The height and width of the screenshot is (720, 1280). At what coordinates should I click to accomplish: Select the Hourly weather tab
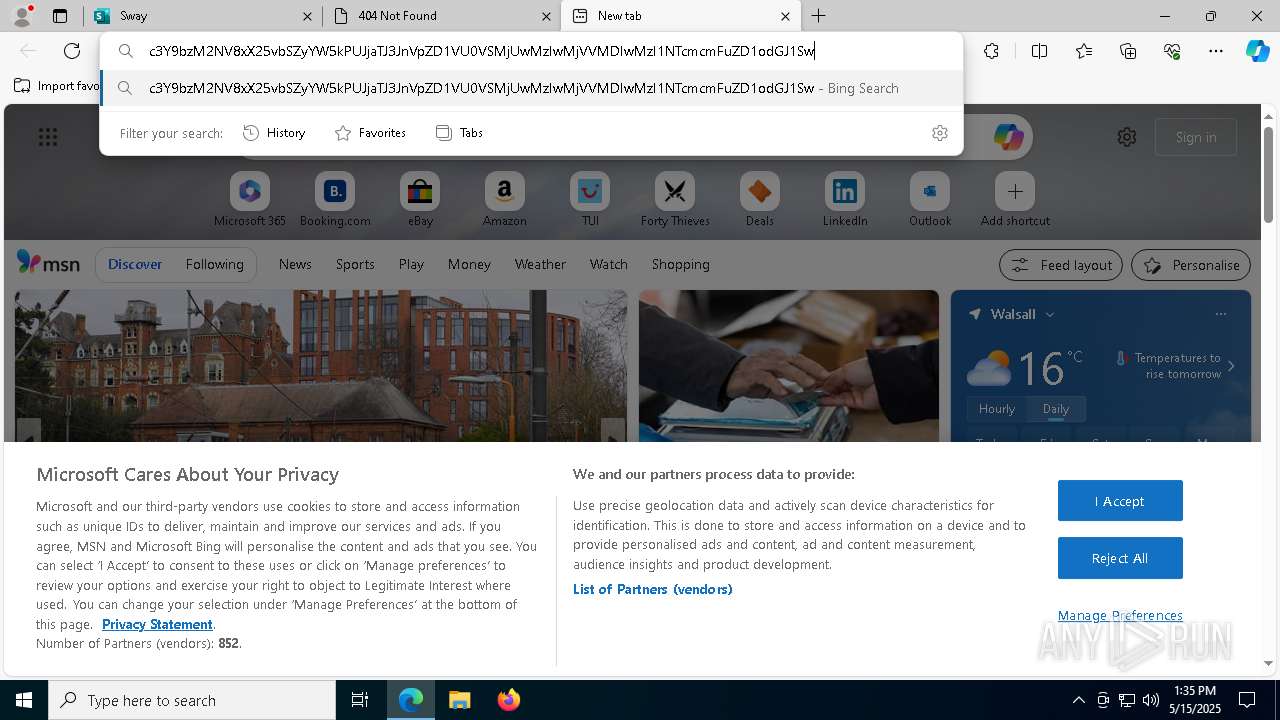[997, 408]
